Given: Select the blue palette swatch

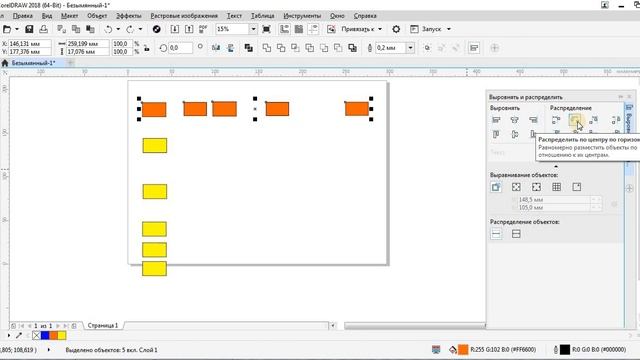Looking at the screenshot, I should point(45,336).
